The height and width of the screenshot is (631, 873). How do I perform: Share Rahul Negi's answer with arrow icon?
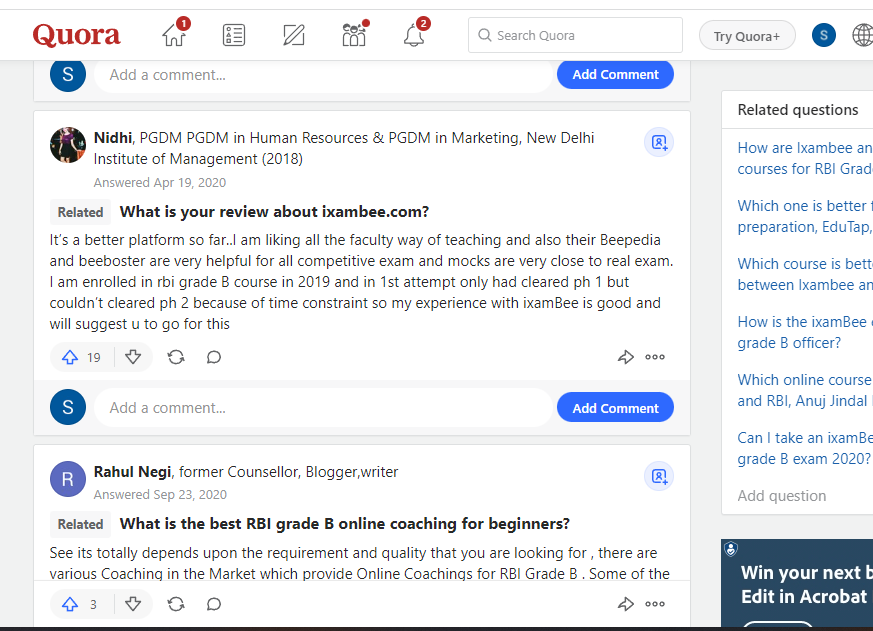(x=626, y=604)
